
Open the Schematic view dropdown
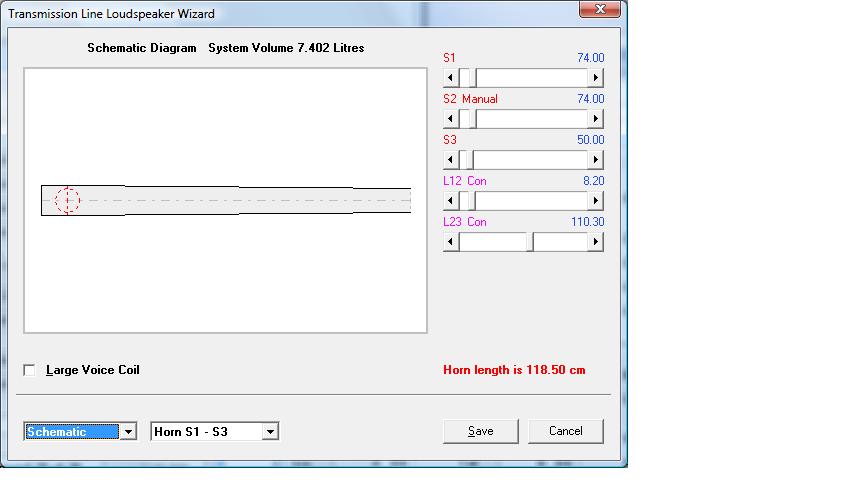[128, 431]
